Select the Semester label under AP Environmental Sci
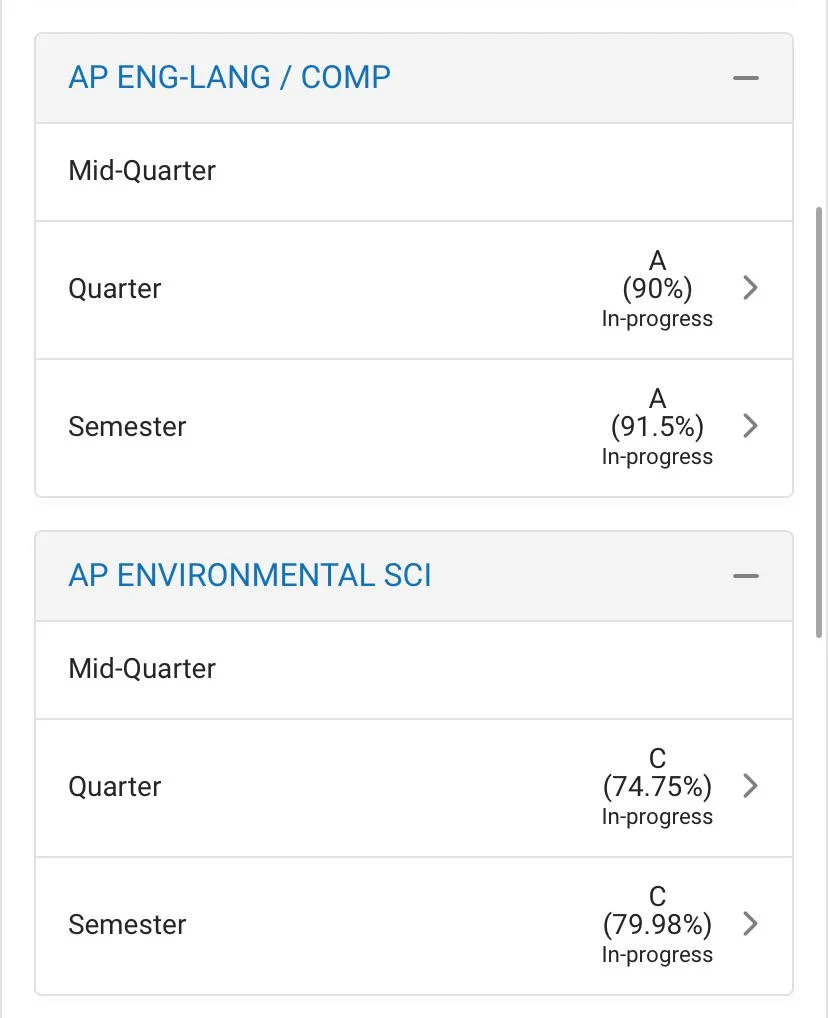 [127, 925]
